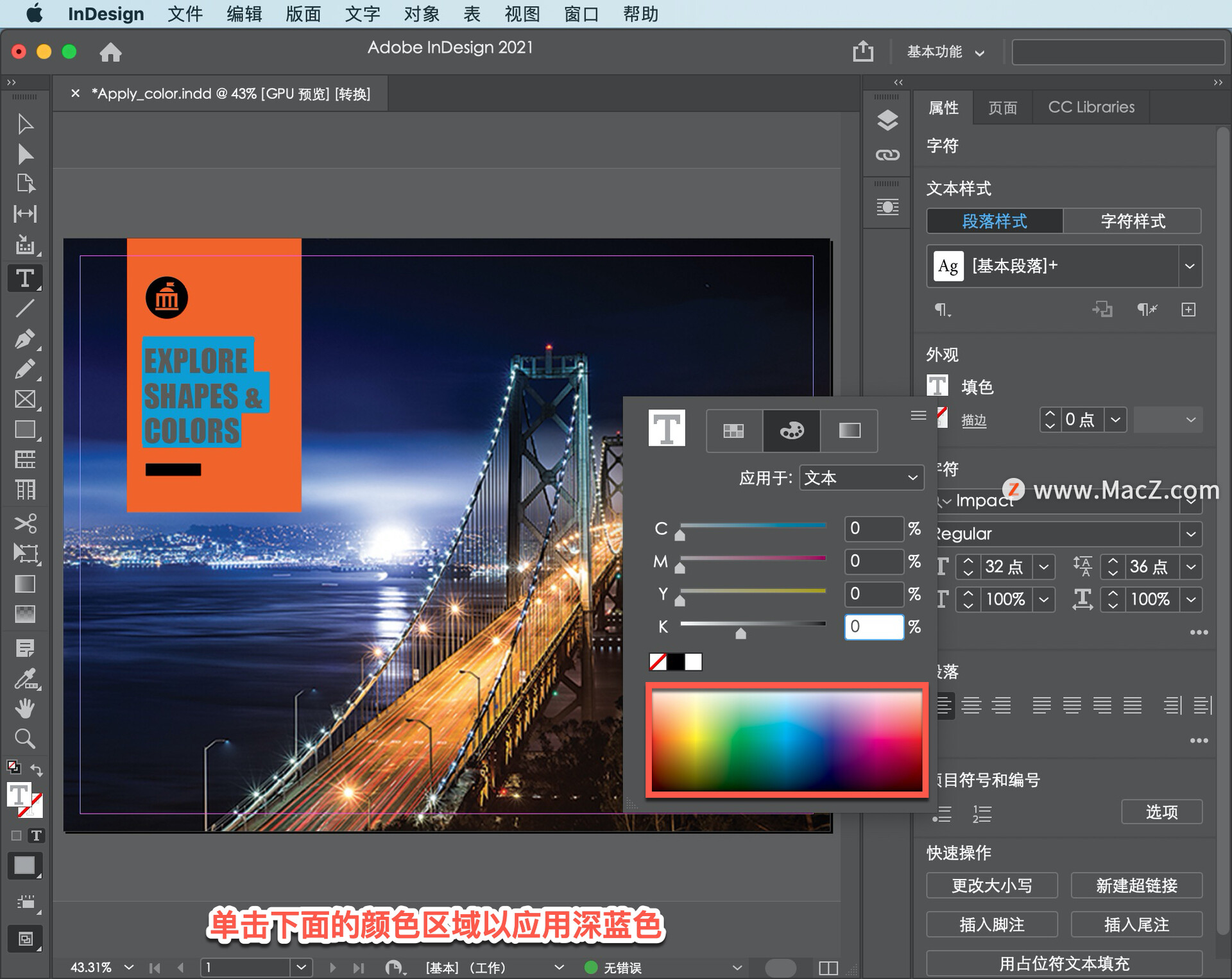
Task: Select the Eyedropper tool
Action: tap(25, 678)
